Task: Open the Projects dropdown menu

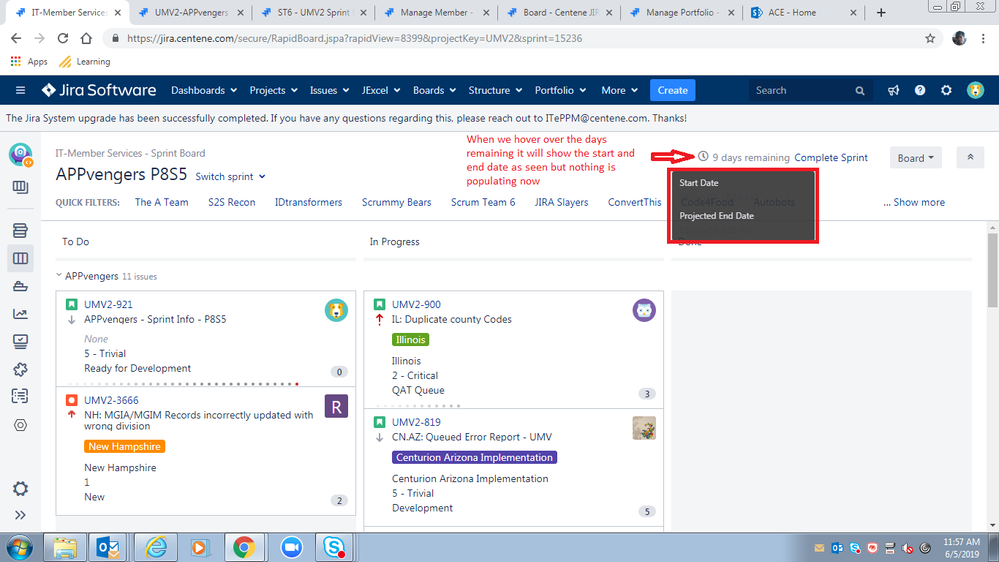Action: pos(273,90)
